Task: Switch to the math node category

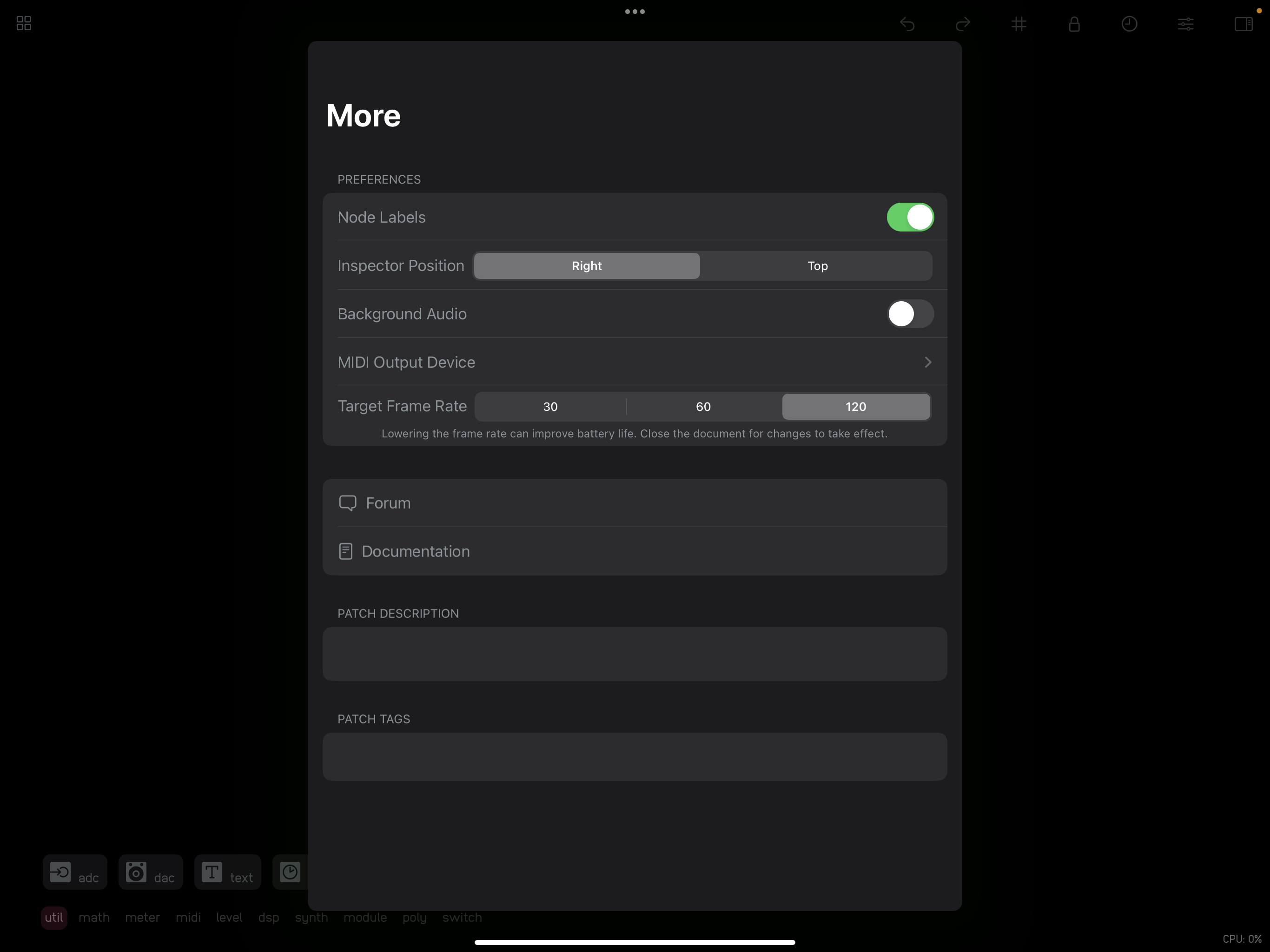Action: point(94,917)
